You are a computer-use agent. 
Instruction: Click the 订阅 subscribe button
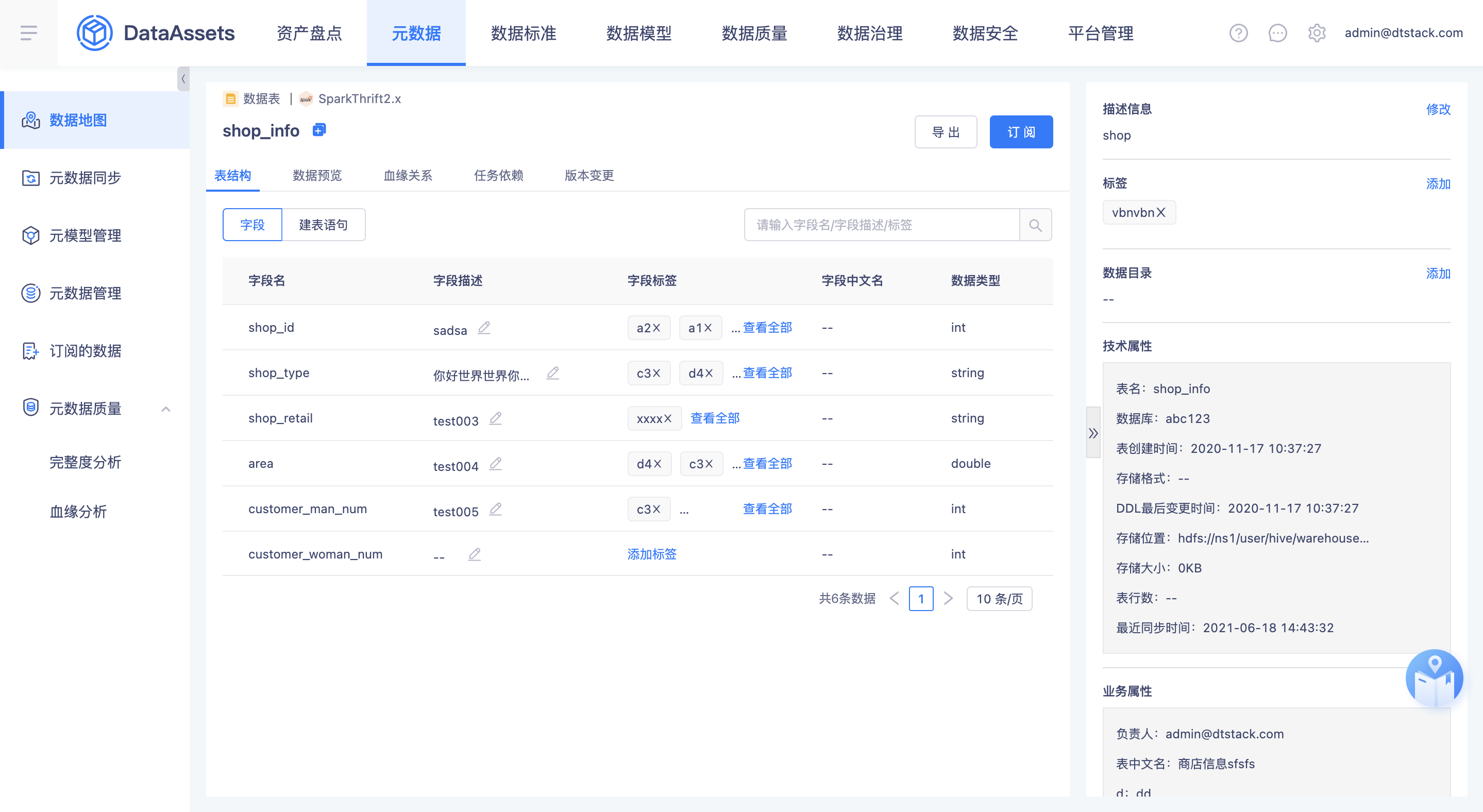[1021, 132]
